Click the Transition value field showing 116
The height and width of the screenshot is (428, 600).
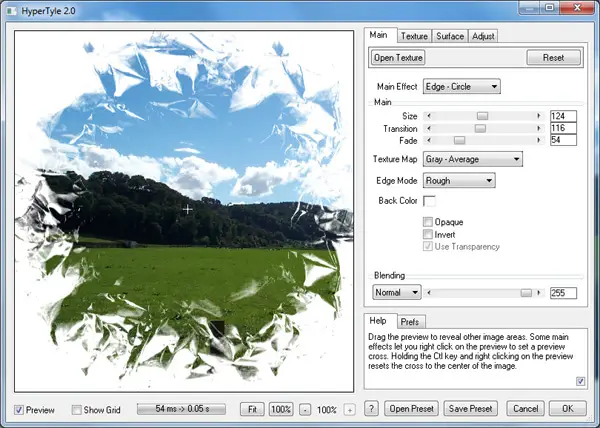[563, 128]
